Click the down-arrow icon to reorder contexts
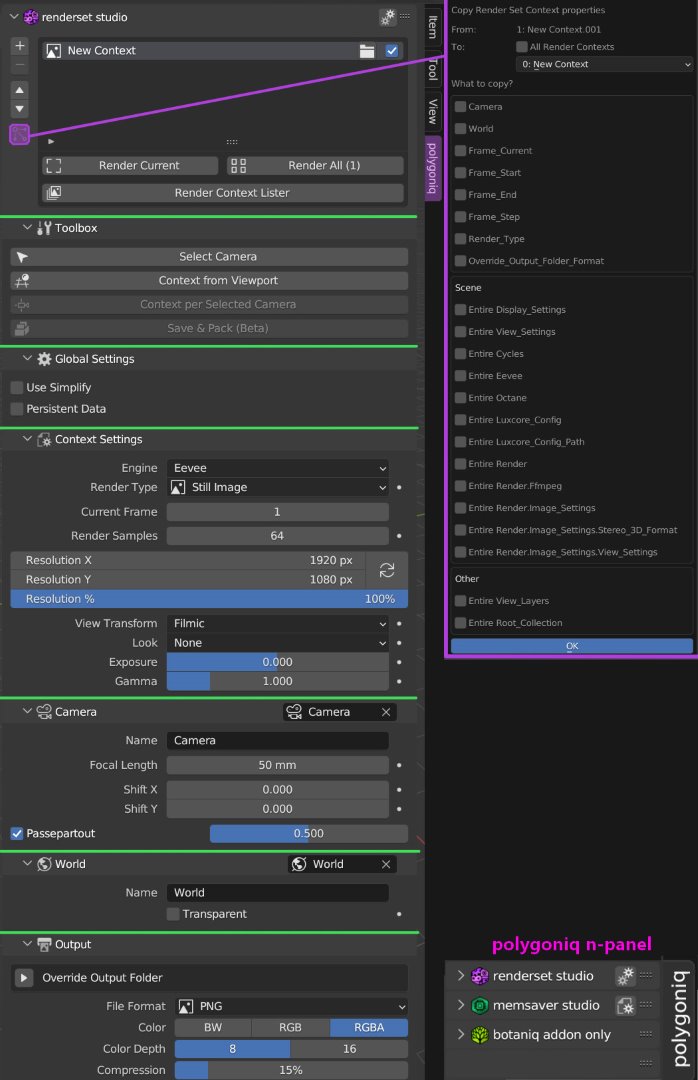 pyautogui.click(x=19, y=110)
